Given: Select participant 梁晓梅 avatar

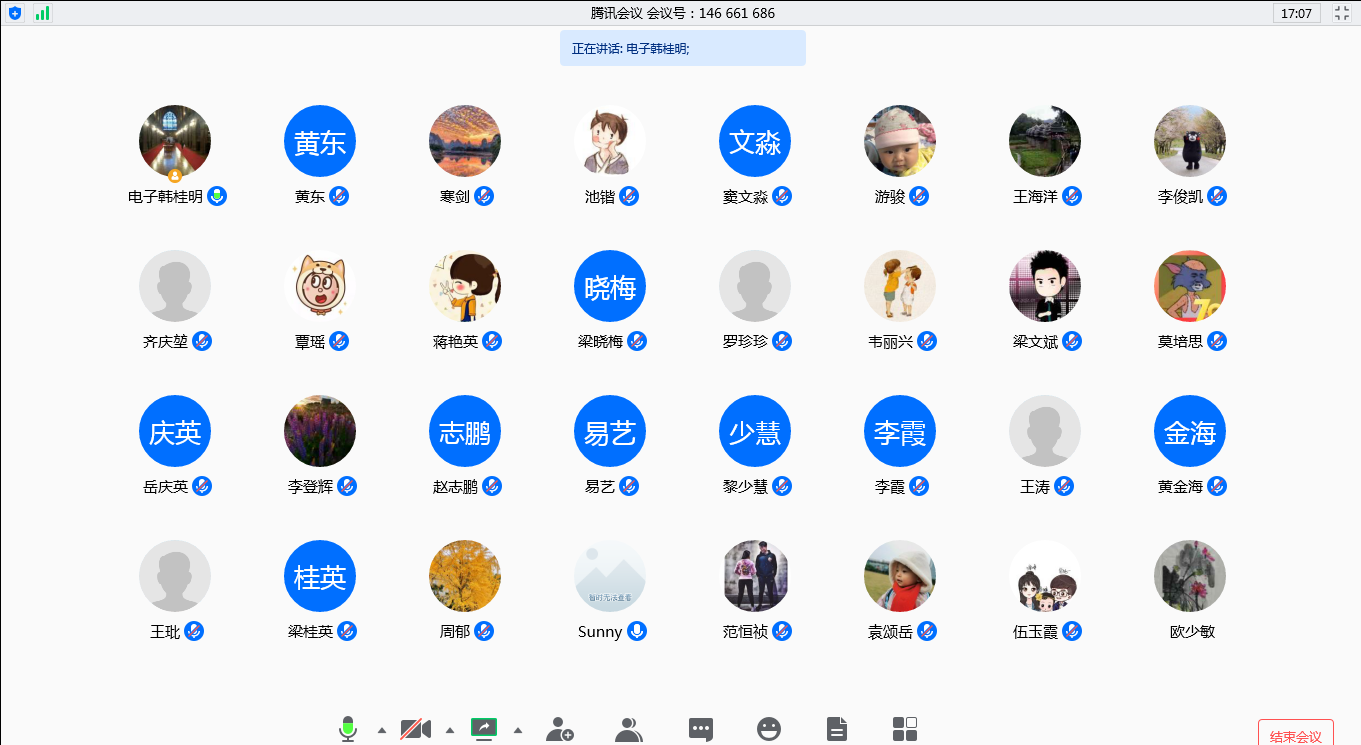Looking at the screenshot, I should tap(610, 287).
